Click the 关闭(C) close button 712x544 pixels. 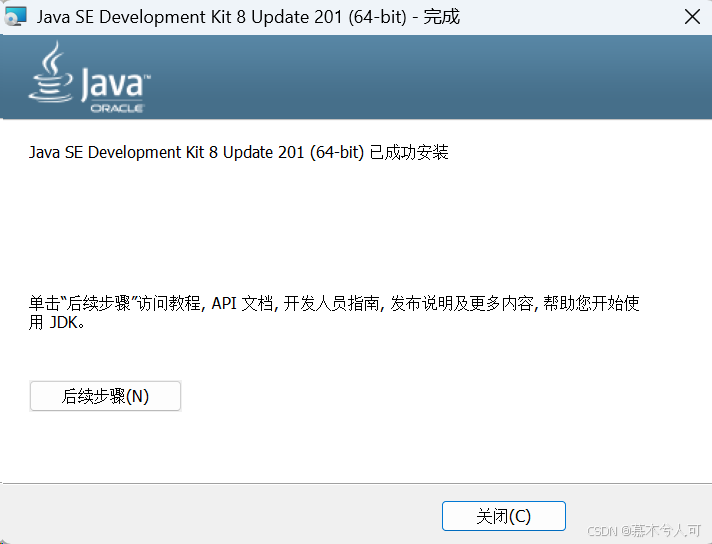tap(504, 516)
